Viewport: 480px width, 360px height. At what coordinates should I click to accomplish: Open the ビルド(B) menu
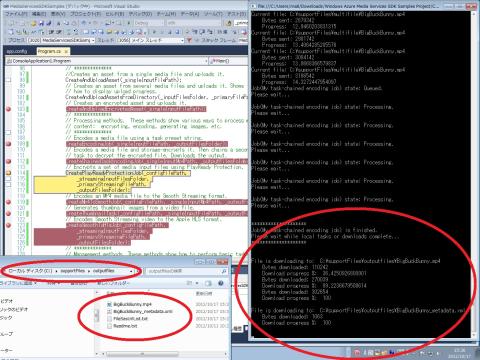tap(114, 14)
